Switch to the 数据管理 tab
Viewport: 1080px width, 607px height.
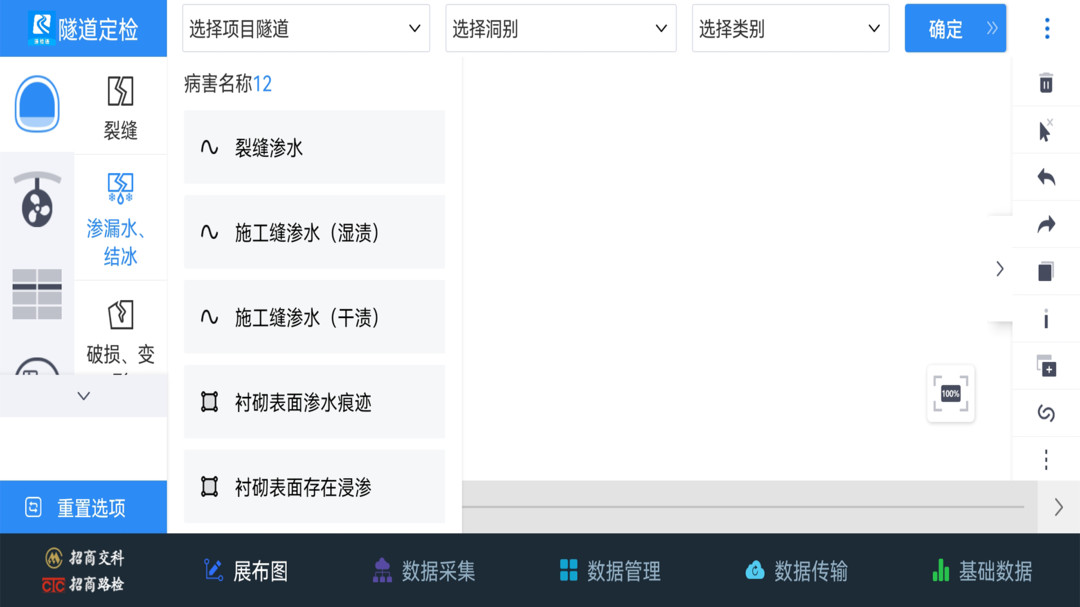pos(609,571)
